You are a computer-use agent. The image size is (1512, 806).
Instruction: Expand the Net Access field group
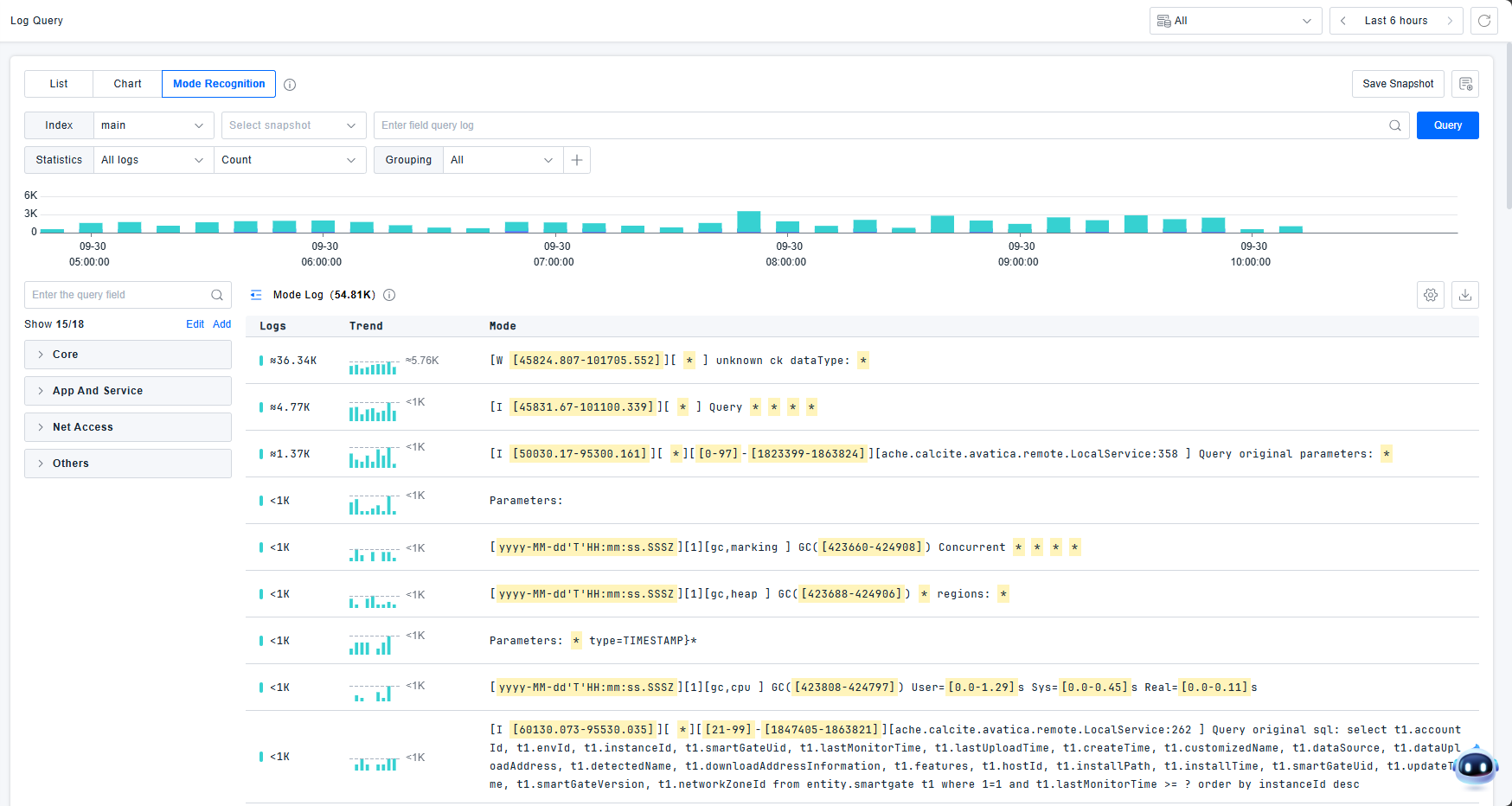pyautogui.click(x=128, y=427)
